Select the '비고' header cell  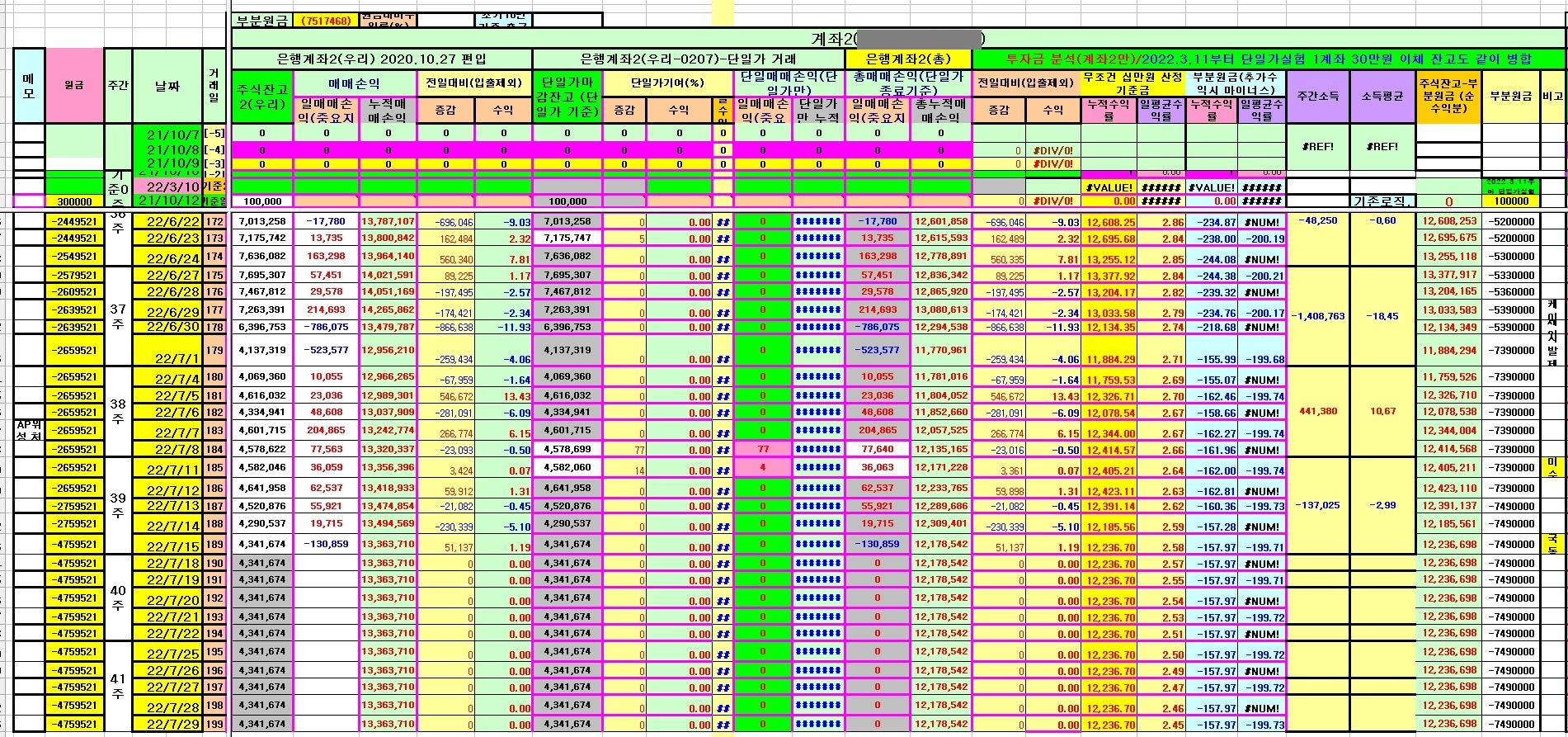pyautogui.click(x=1553, y=97)
